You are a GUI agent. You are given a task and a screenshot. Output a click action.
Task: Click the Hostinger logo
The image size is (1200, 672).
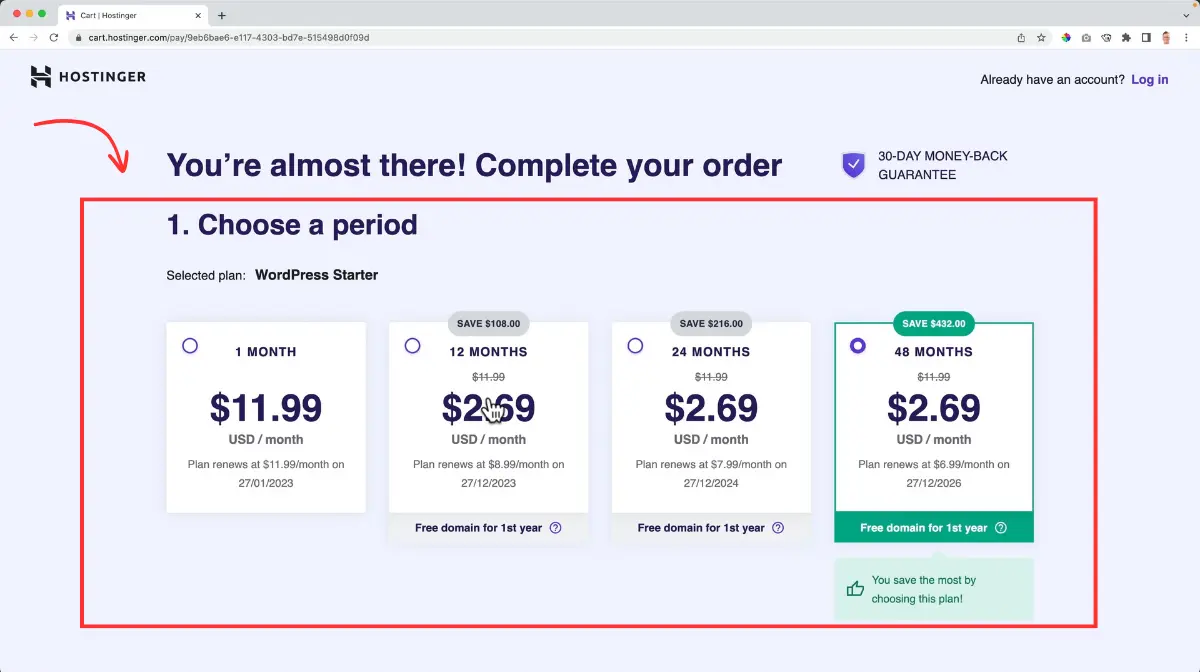[x=88, y=77]
